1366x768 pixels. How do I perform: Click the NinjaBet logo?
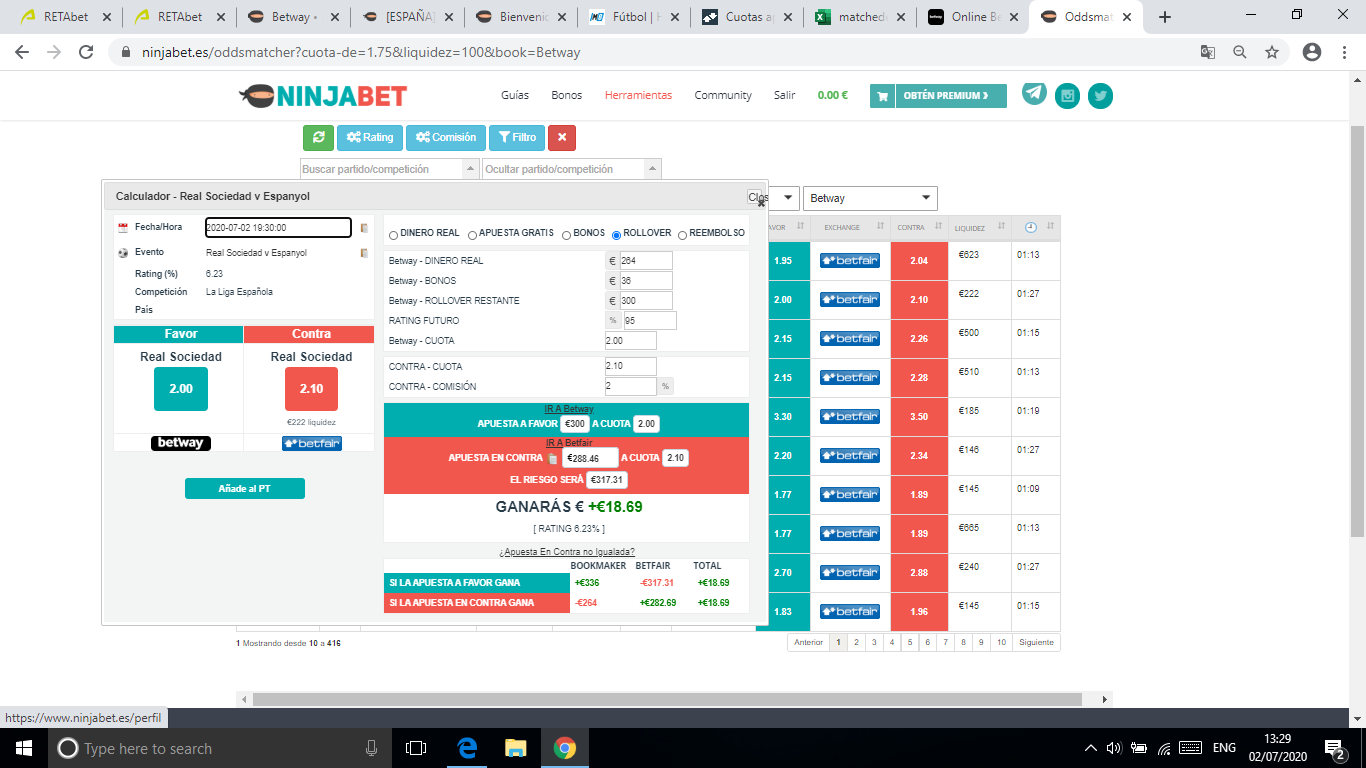[323, 96]
